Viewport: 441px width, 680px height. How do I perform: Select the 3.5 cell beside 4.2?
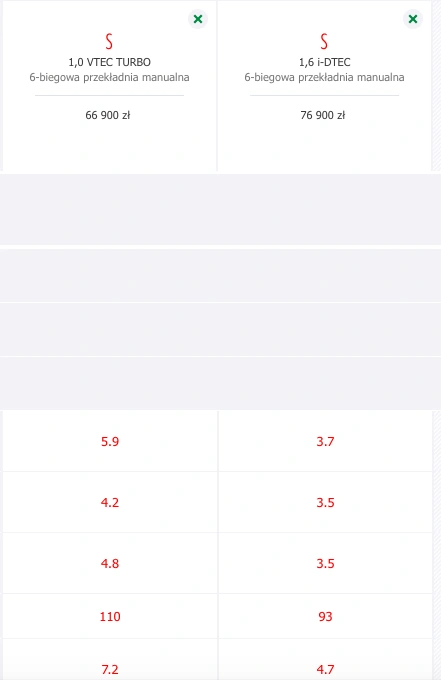tap(325, 502)
